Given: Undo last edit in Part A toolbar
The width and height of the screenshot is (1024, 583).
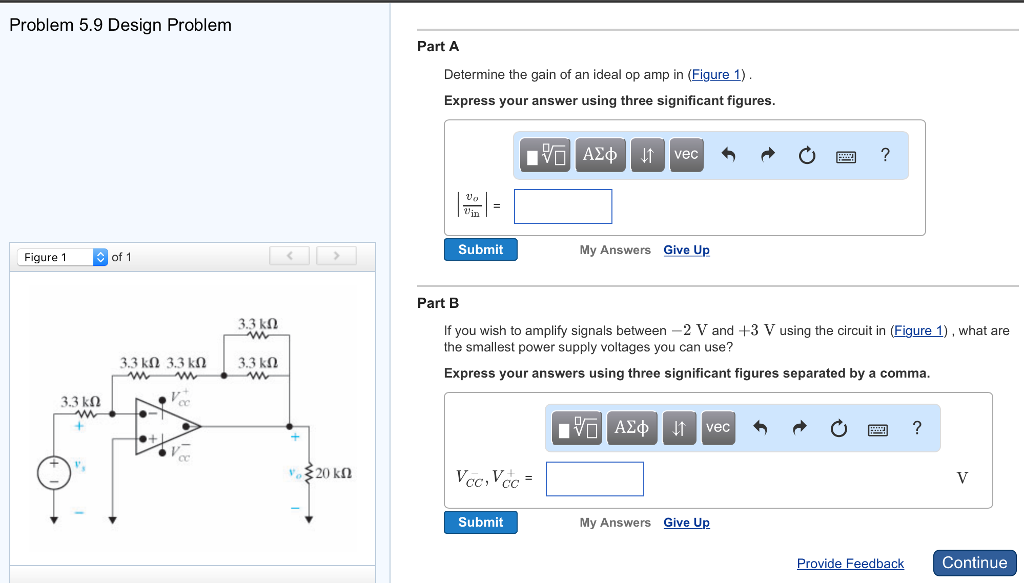Looking at the screenshot, I should point(728,155).
